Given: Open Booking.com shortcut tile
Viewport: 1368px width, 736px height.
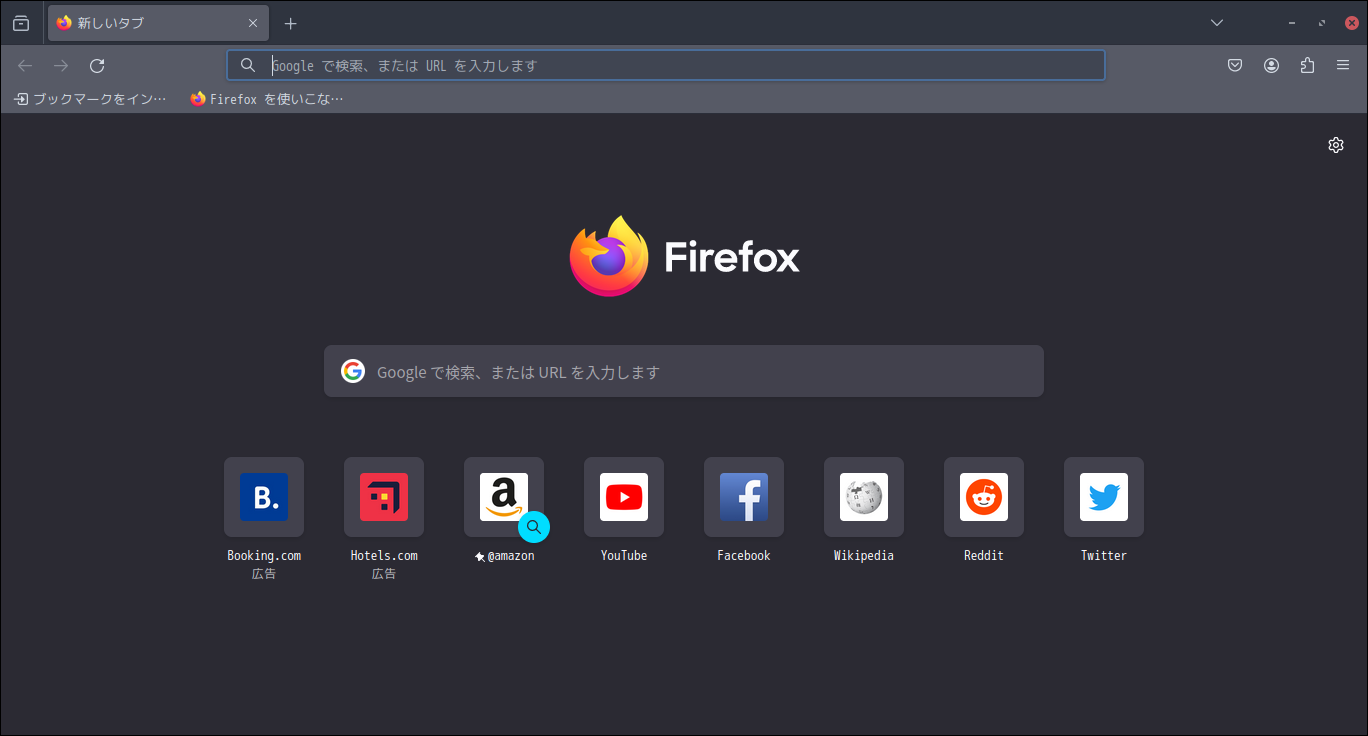Looking at the screenshot, I should coord(264,497).
